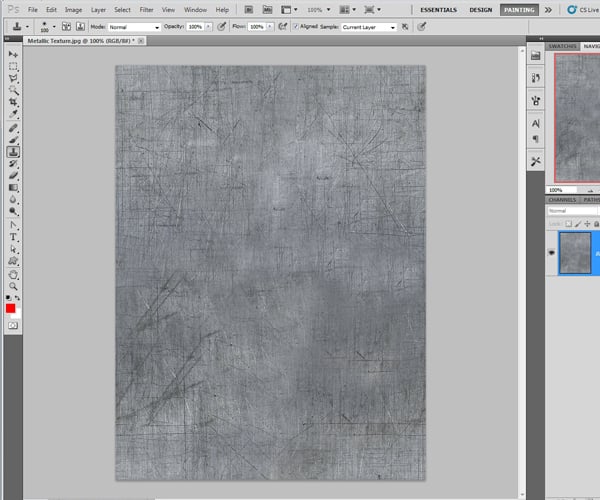
Task: Select the Type tool
Action: 13,237
